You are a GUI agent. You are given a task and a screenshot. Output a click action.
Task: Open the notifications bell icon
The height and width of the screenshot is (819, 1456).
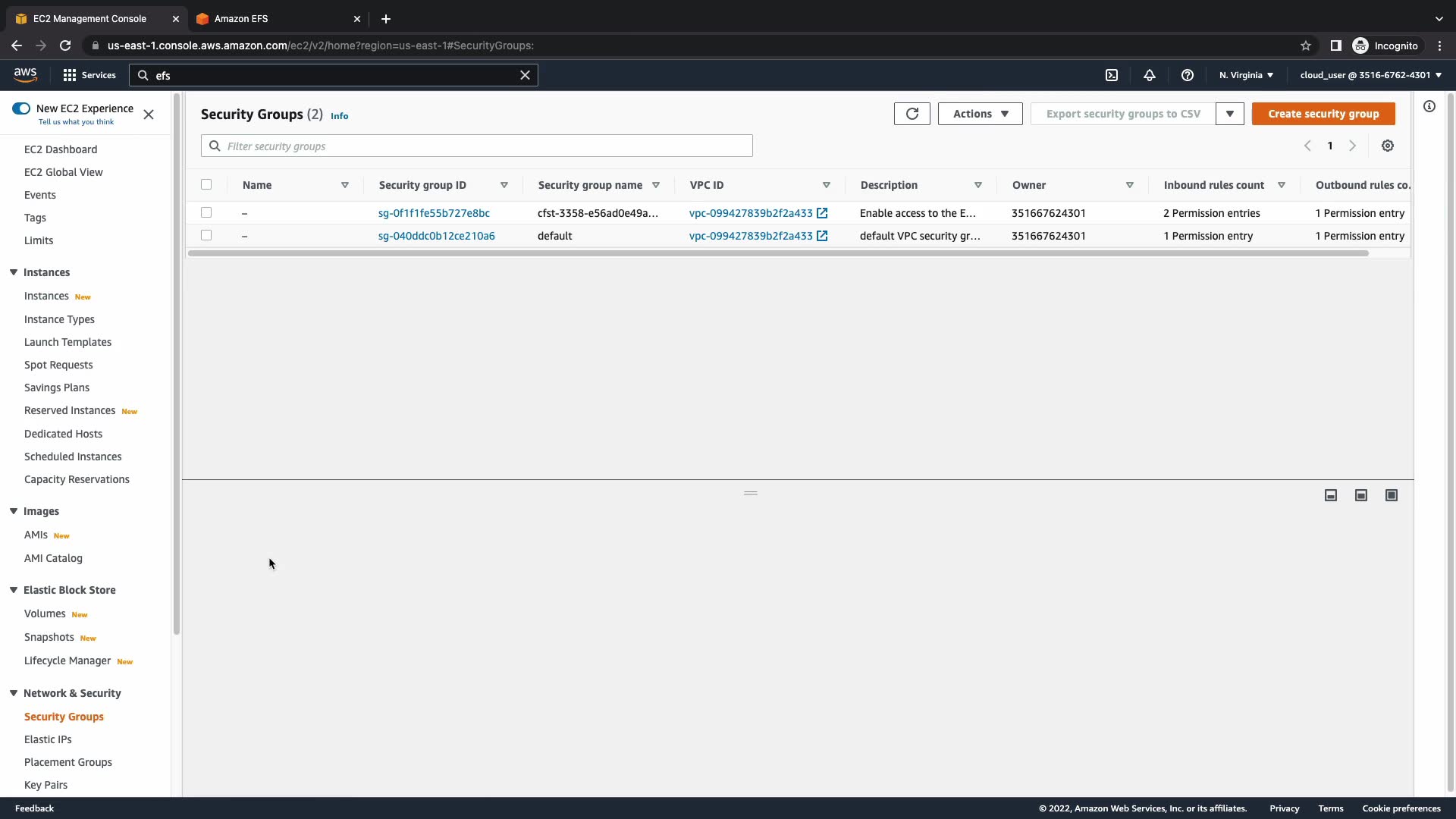tap(1150, 75)
